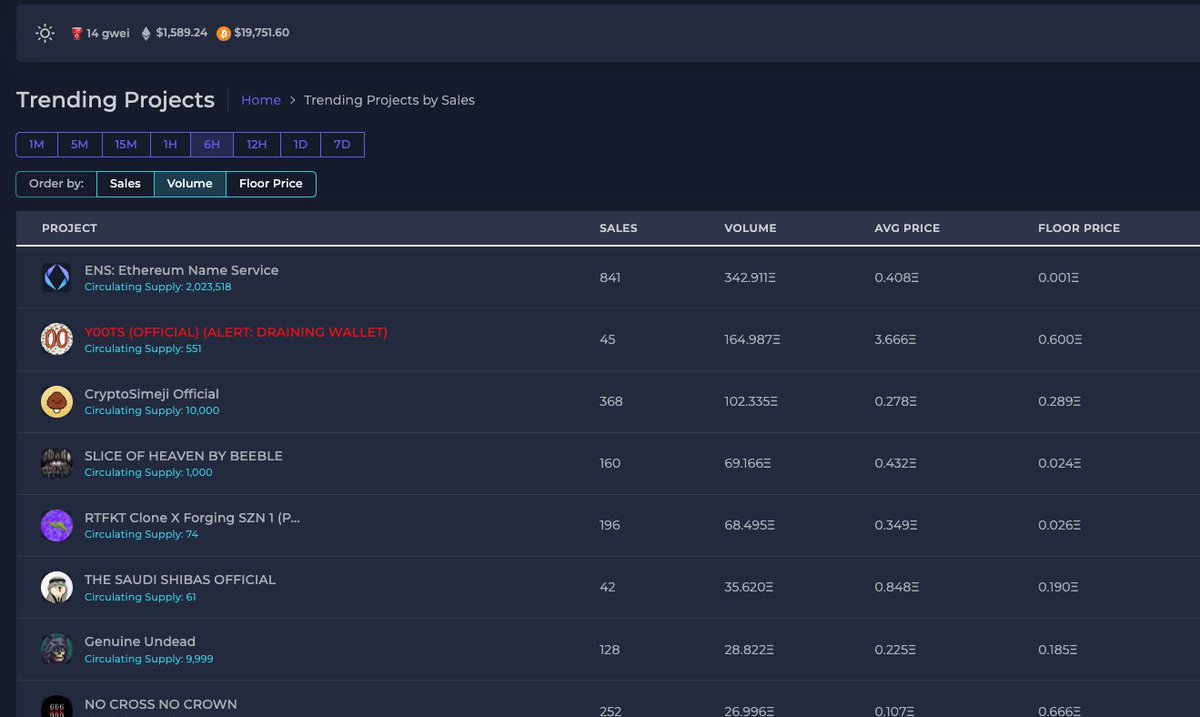This screenshot has width=1200, height=717.
Task: Click Genuine Undead floor price 0.185Ξ
Action: (x=1058, y=650)
